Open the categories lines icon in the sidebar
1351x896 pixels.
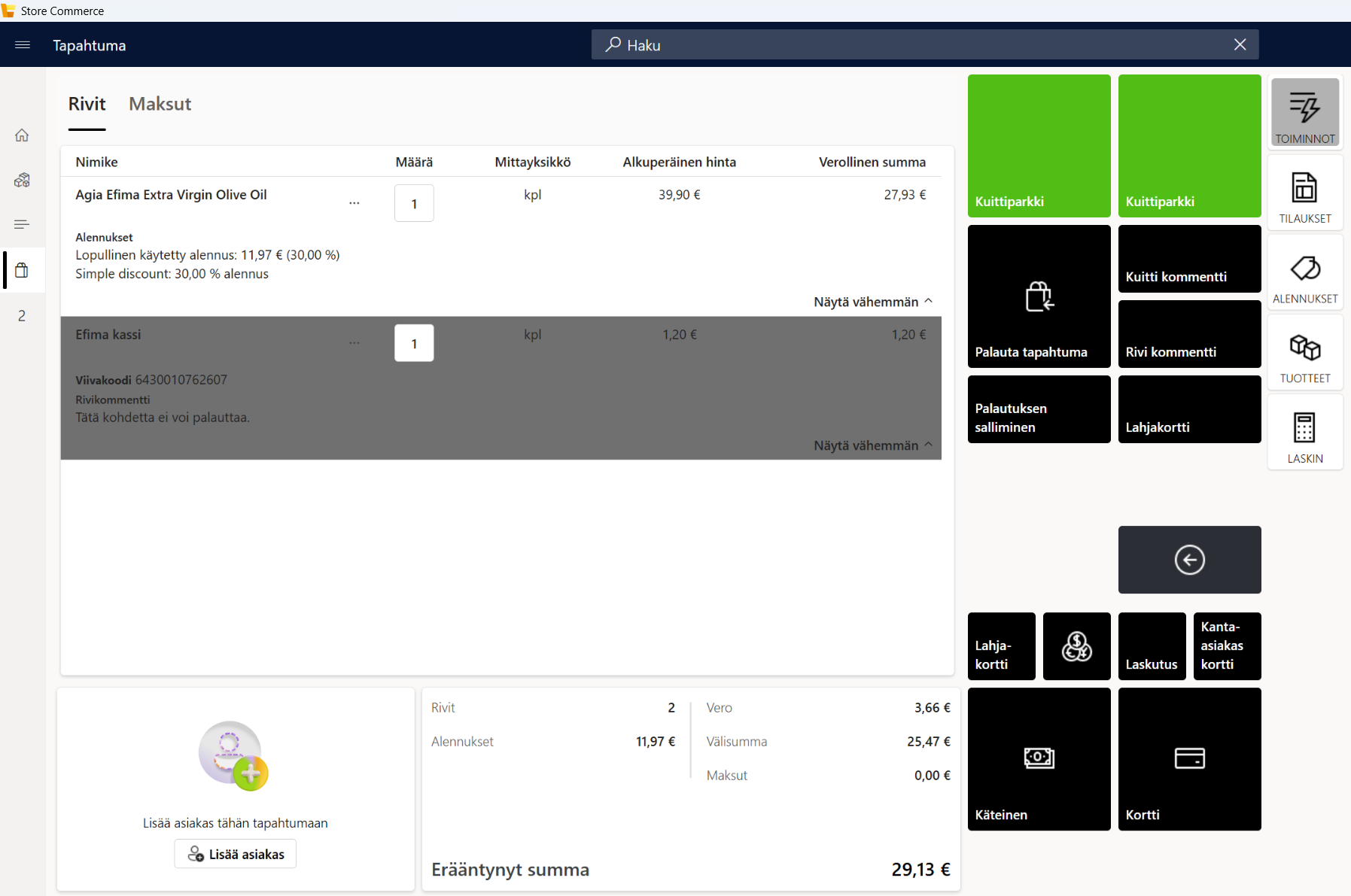tap(22, 224)
